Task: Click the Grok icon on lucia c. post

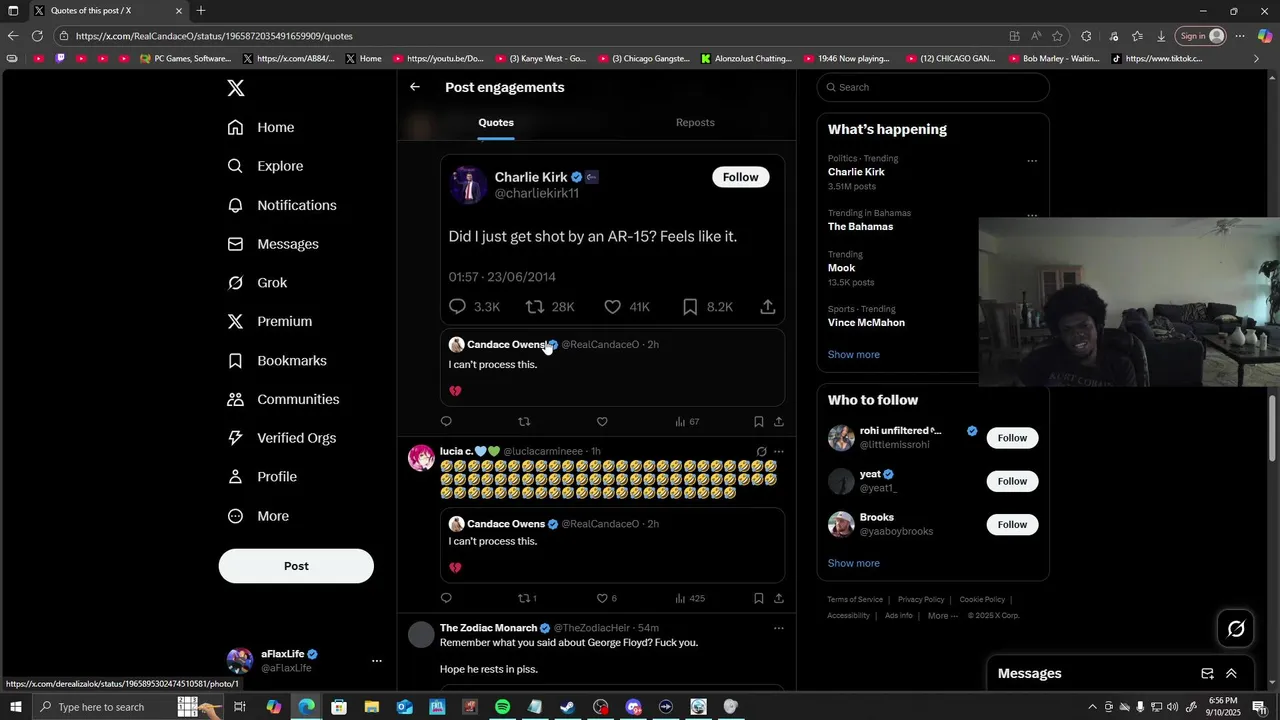Action: [761, 452]
